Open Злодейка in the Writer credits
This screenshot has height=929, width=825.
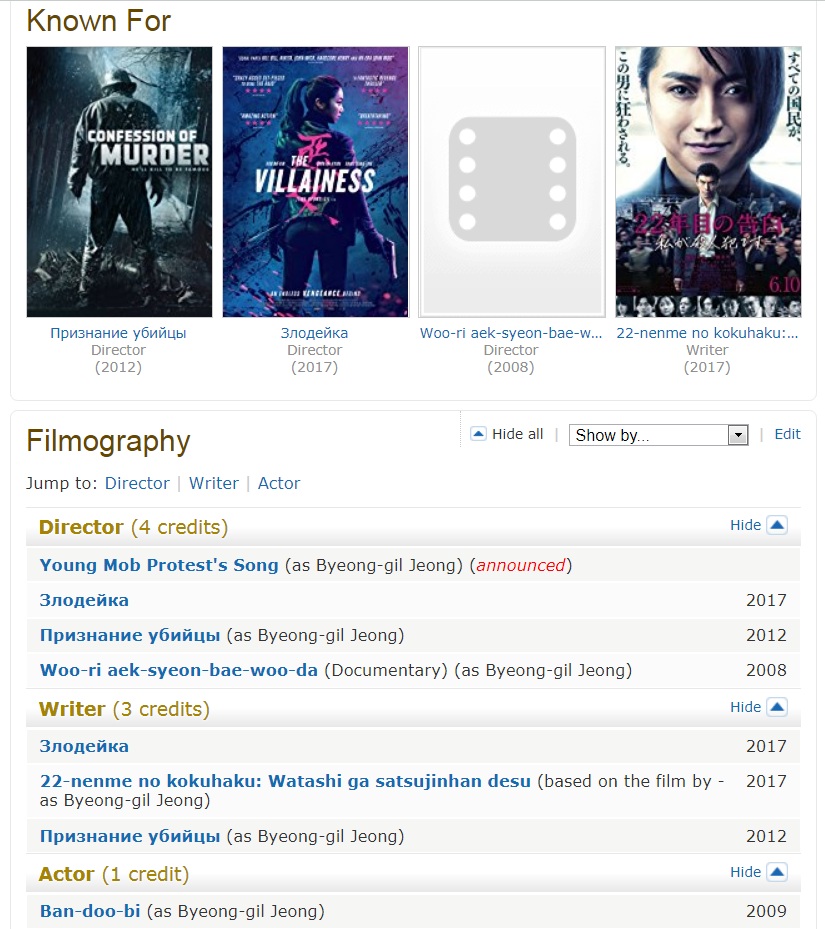pyautogui.click(x=84, y=746)
